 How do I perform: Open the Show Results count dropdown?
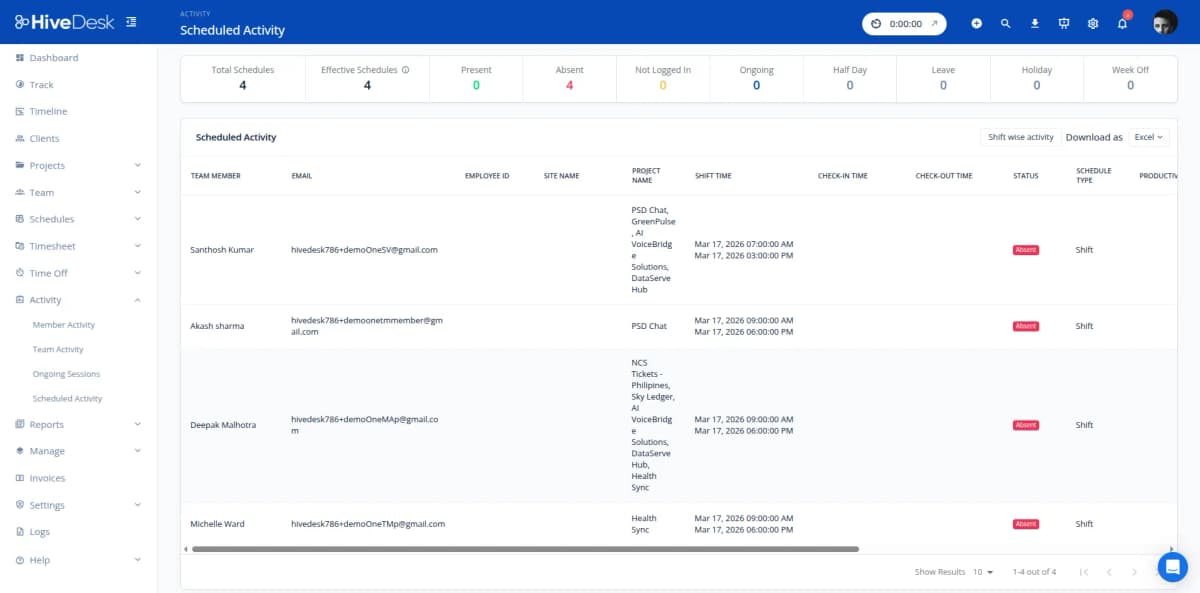(x=979, y=571)
